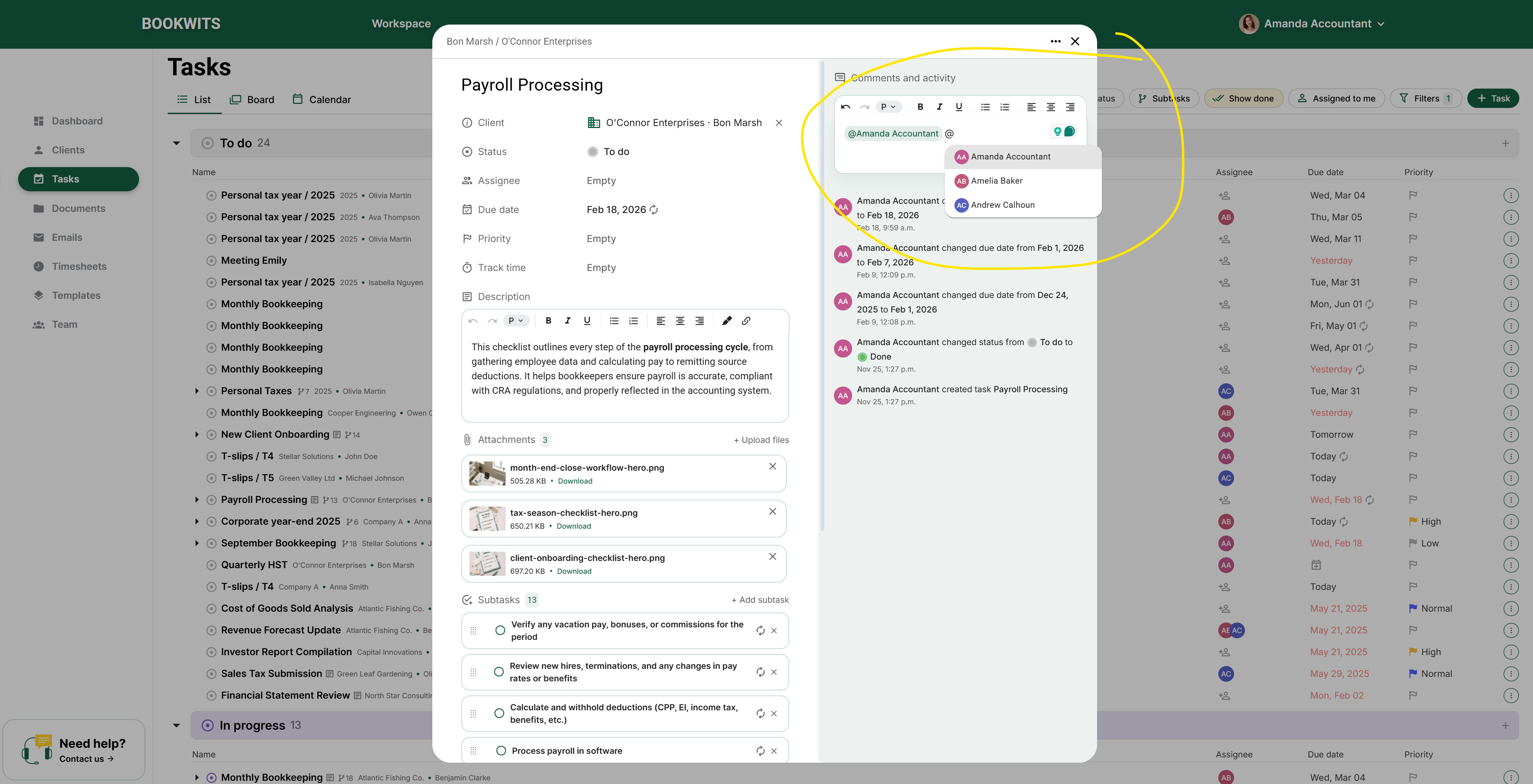Check the vacation pay verification subtask circle
Image resolution: width=1533 pixels, height=784 pixels.
(x=500, y=631)
